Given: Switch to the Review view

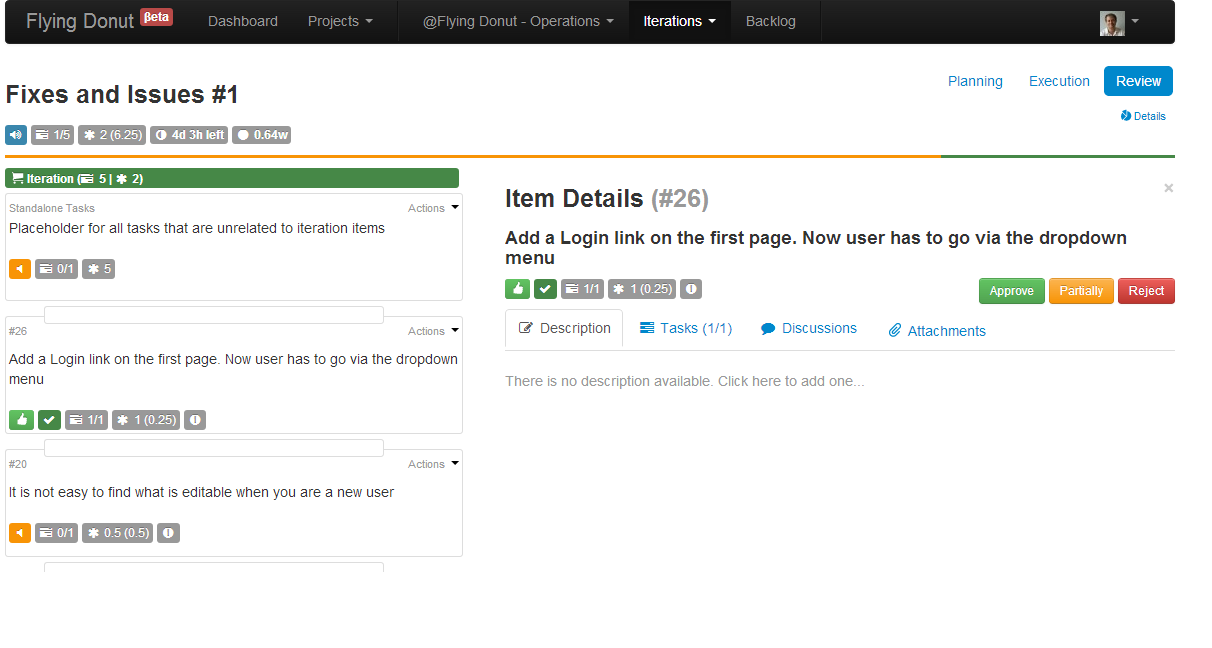Looking at the screenshot, I should pyautogui.click(x=1138, y=81).
